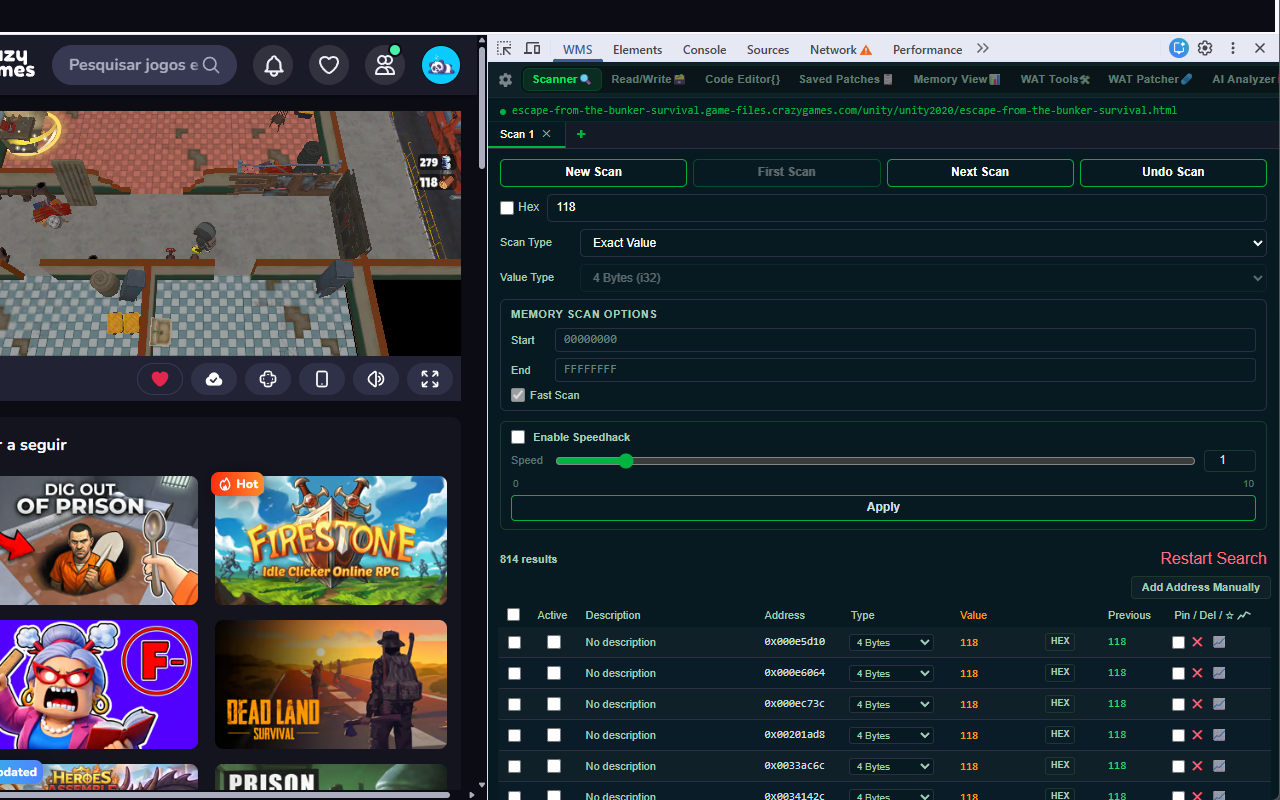Open the graph icon for address 0x000e5d10
1280x800 pixels.
tap(1219, 642)
